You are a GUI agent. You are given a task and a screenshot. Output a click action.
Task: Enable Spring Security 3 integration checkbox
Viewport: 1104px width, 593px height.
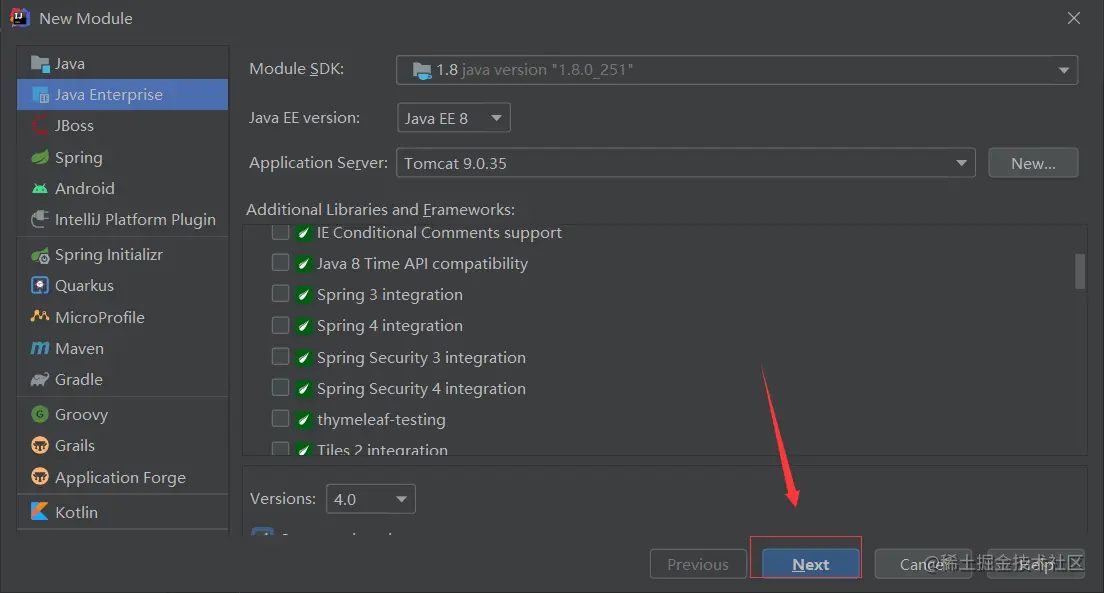[x=280, y=356]
